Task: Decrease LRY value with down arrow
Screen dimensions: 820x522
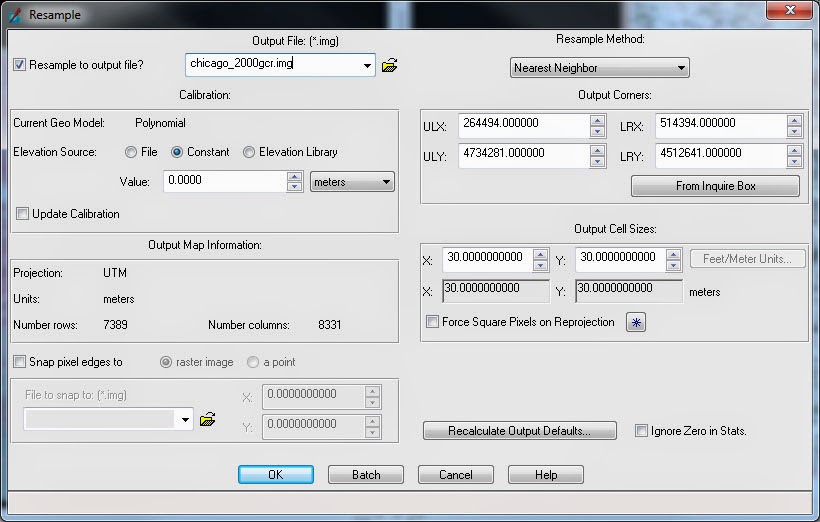Action: [794, 161]
